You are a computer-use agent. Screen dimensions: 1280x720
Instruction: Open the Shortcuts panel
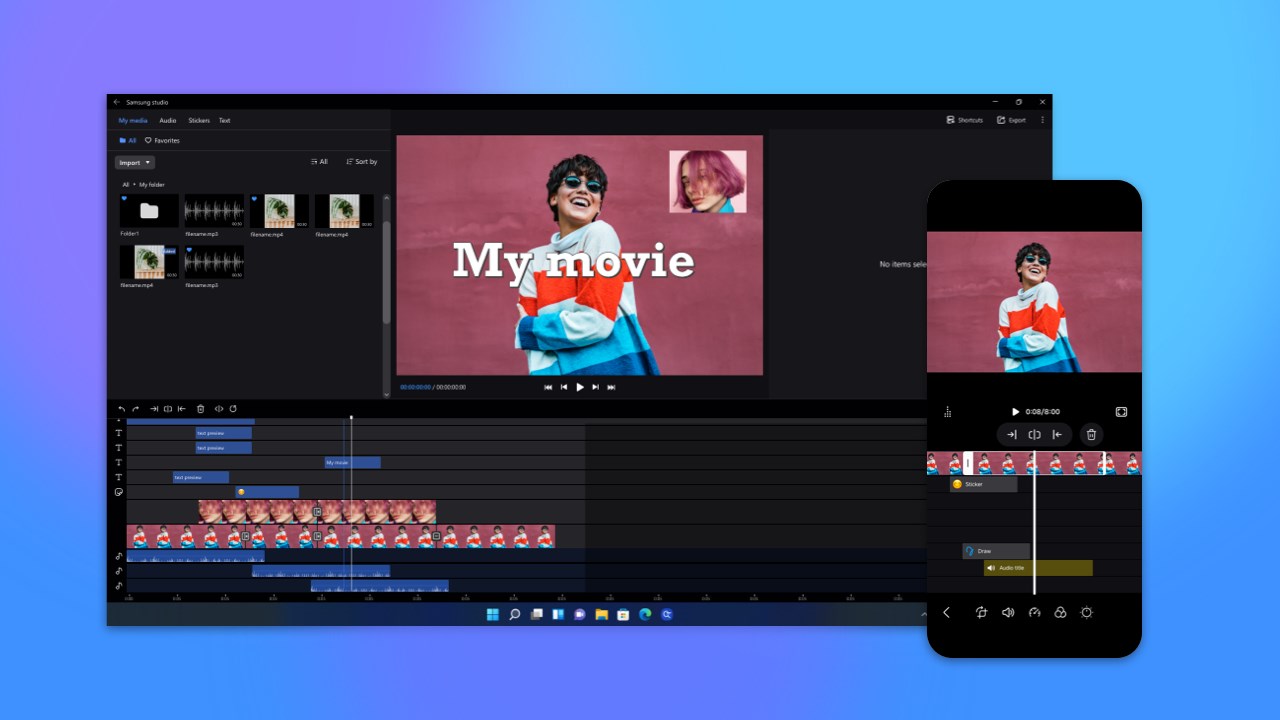pos(963,119)
